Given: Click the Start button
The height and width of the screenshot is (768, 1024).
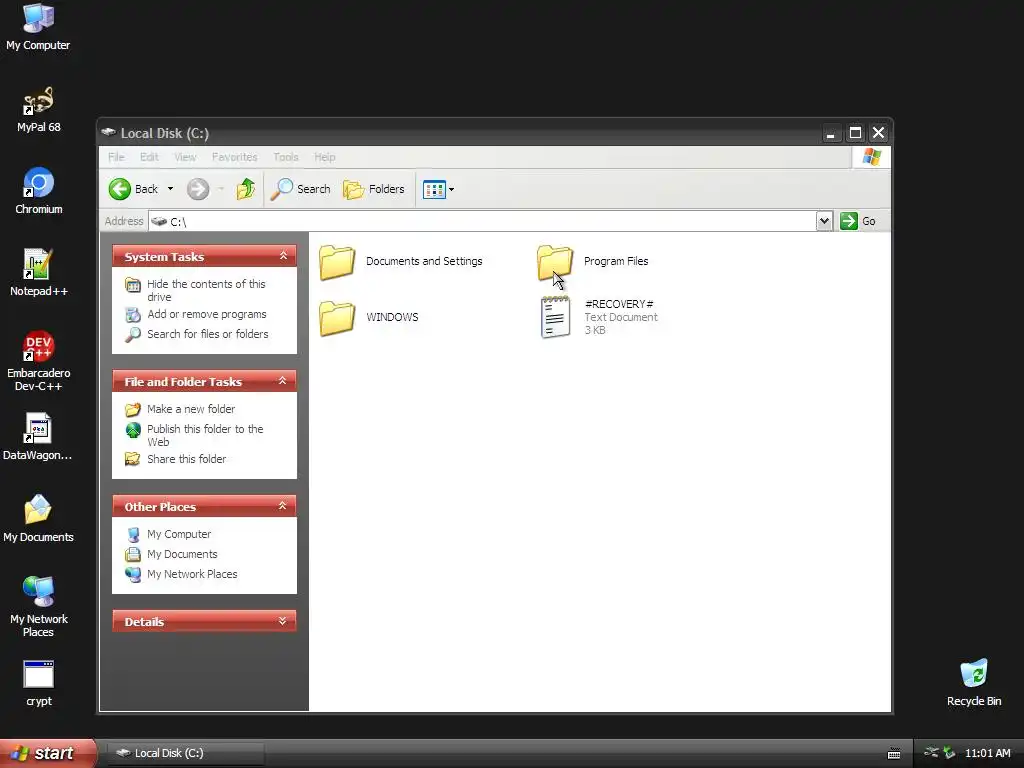Looking at the screenshot, I should coord(46,753).
